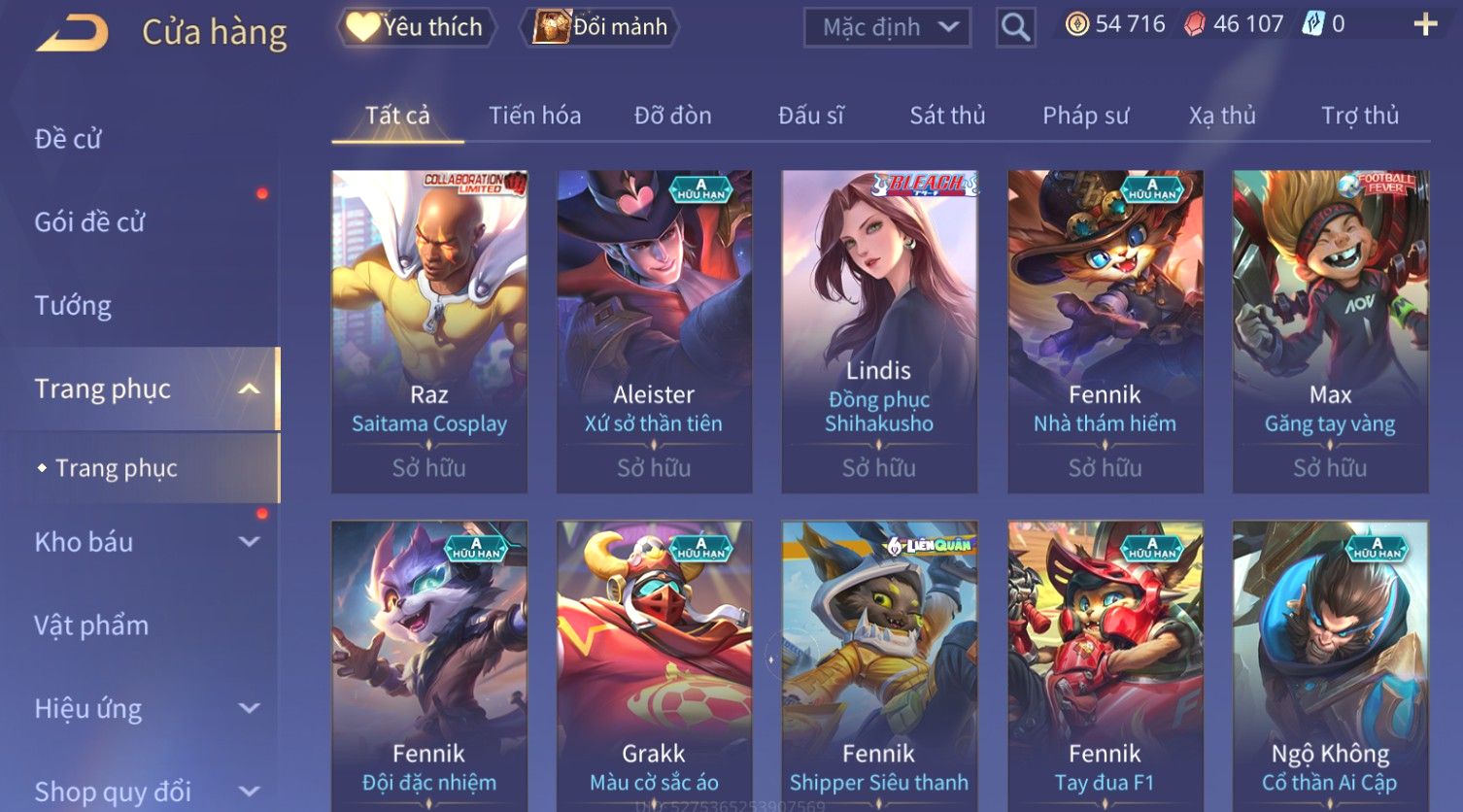
Task: Open the Mặc định sort dropdown
Action: pos(887,27)
